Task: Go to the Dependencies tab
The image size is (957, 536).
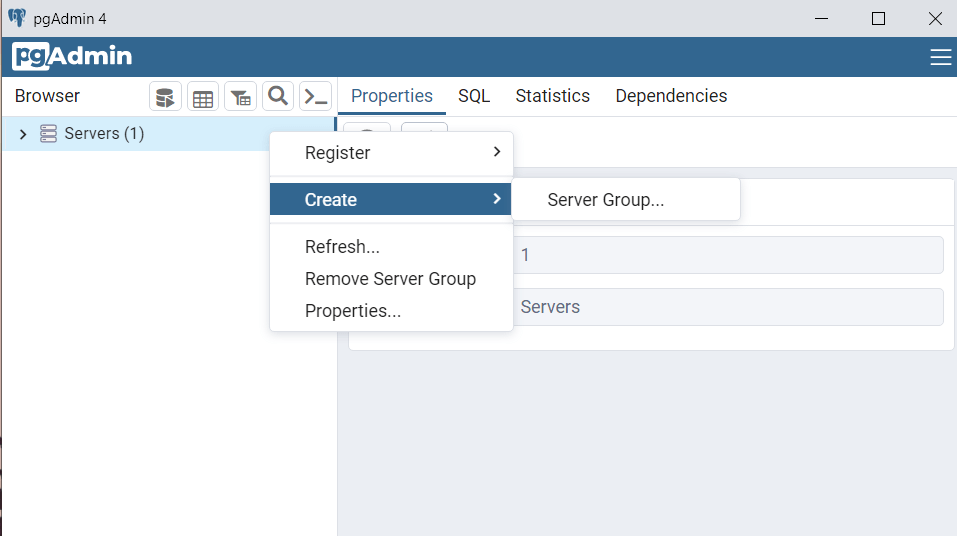Action: click(x=671, y=96)
